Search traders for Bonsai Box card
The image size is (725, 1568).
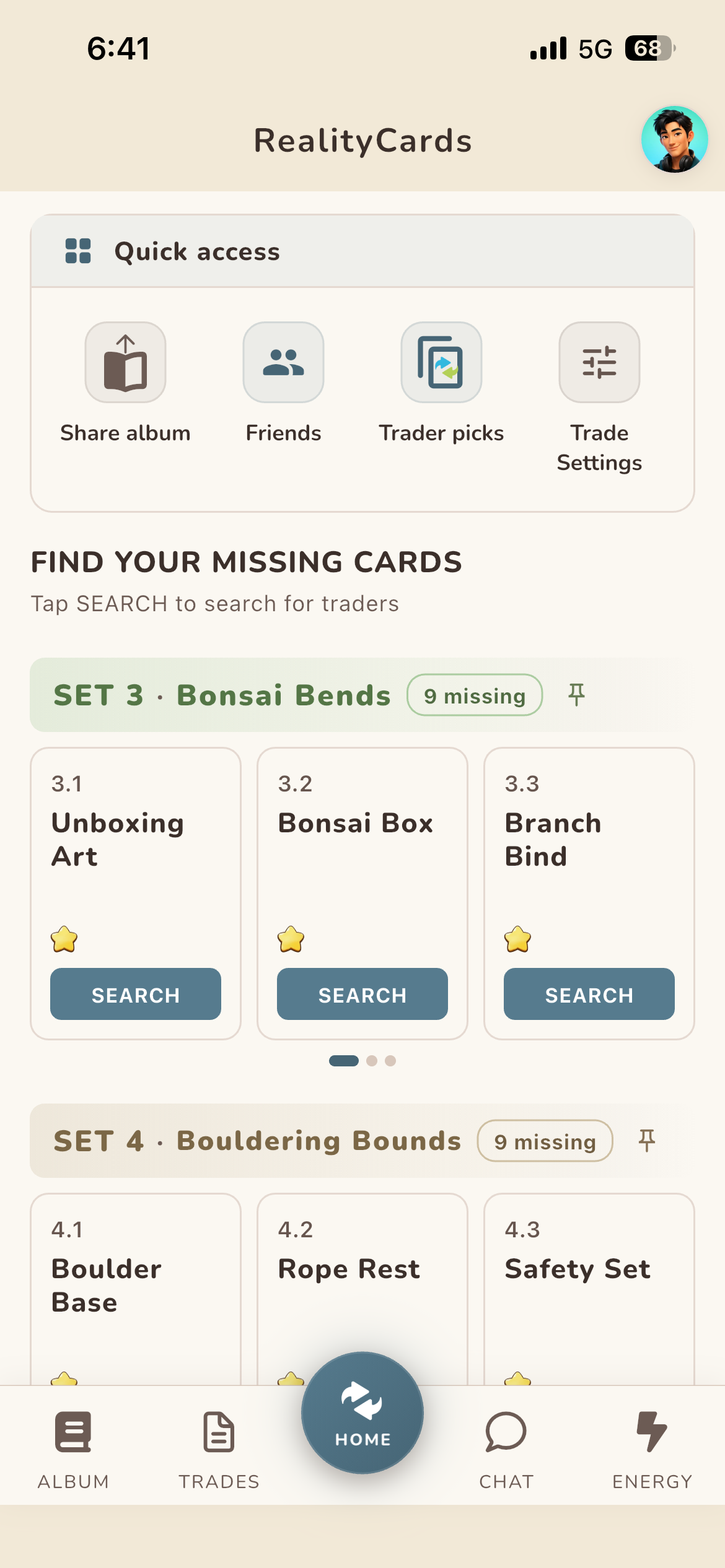click(x=362, y=994)
